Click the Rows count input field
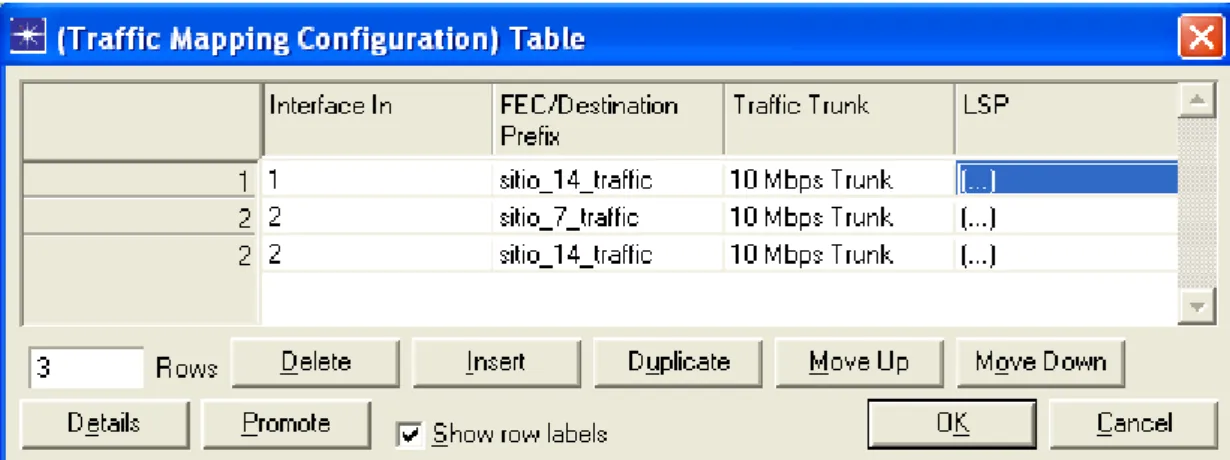1230x460 pixels. [x=87, y=367]
